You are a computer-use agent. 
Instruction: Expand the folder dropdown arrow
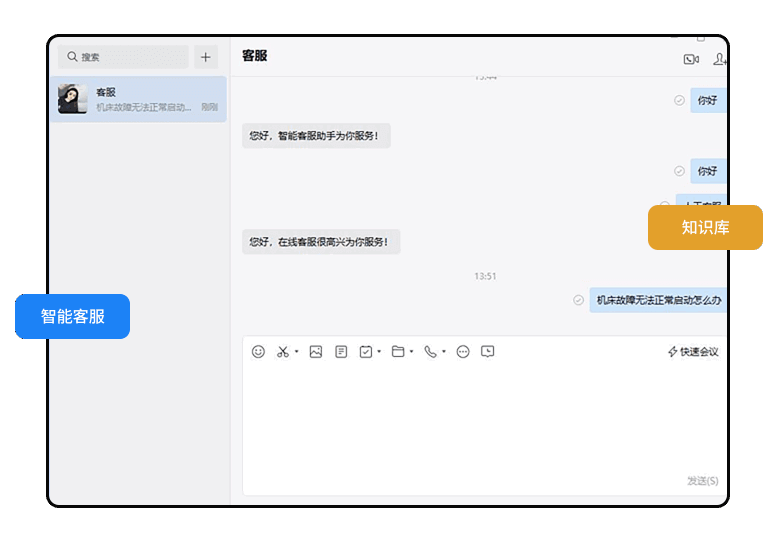pyautogui.click(x=411, y=352)
